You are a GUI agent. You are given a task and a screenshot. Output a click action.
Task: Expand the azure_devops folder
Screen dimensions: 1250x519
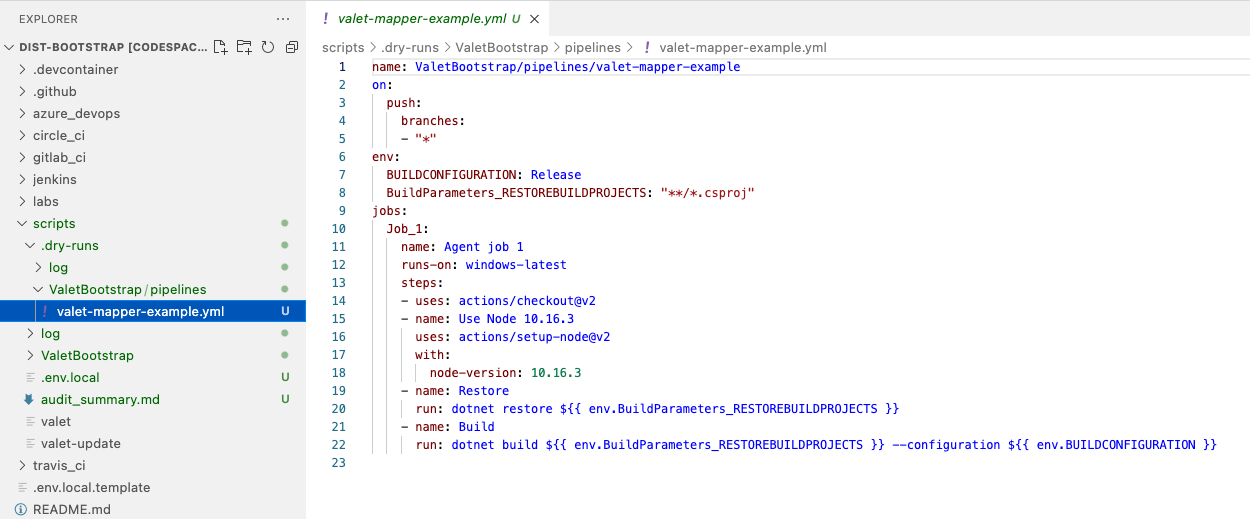tap(76, 113)
